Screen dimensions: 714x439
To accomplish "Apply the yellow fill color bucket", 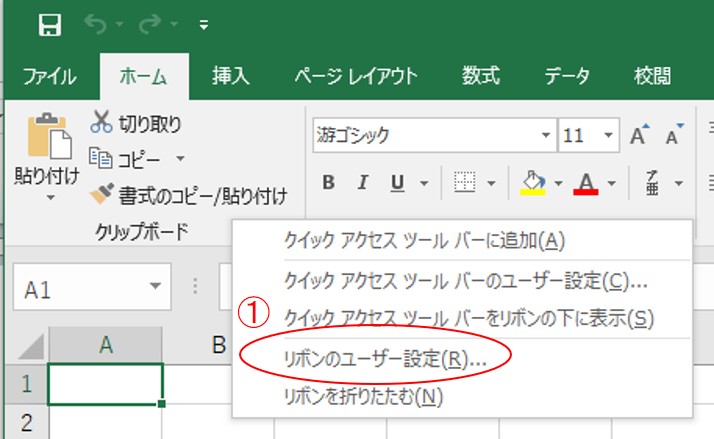I will pyautogui.click(x=534, y=183).
